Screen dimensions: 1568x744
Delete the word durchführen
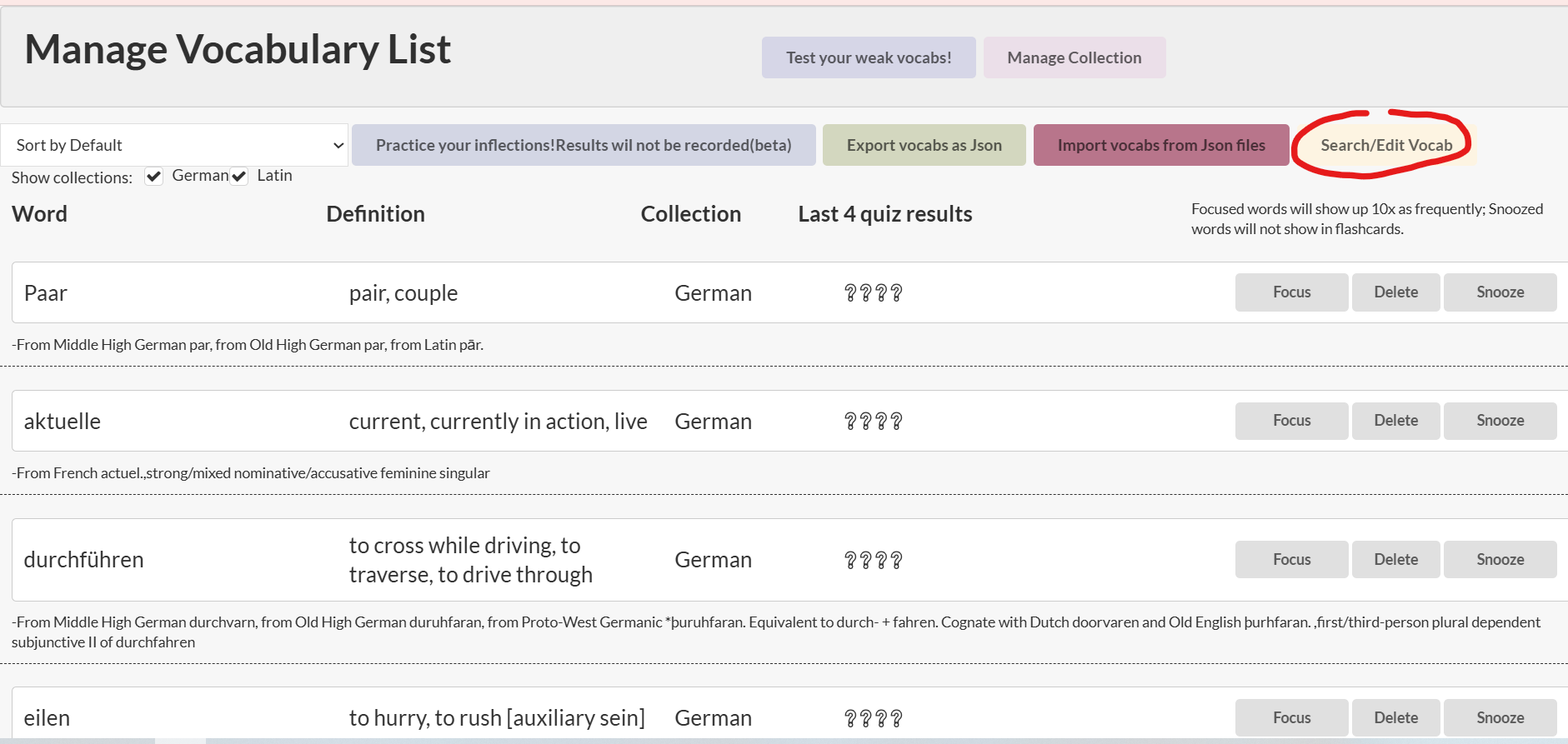coord(1395,560)
